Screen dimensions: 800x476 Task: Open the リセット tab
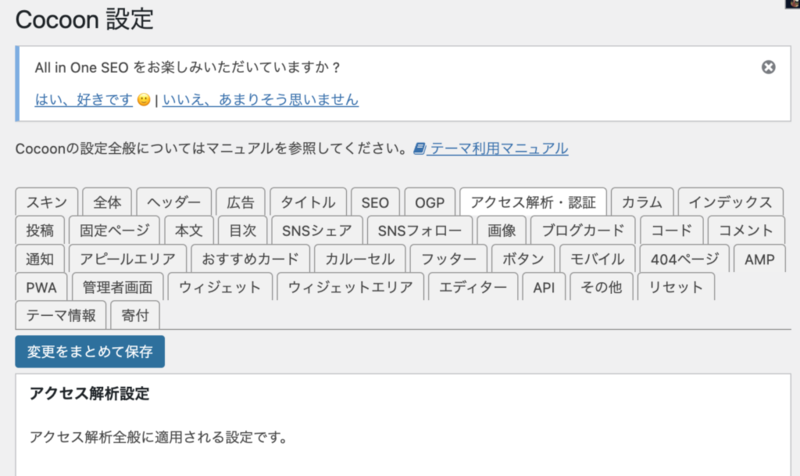pyautogui.click(x=676, y=287)
